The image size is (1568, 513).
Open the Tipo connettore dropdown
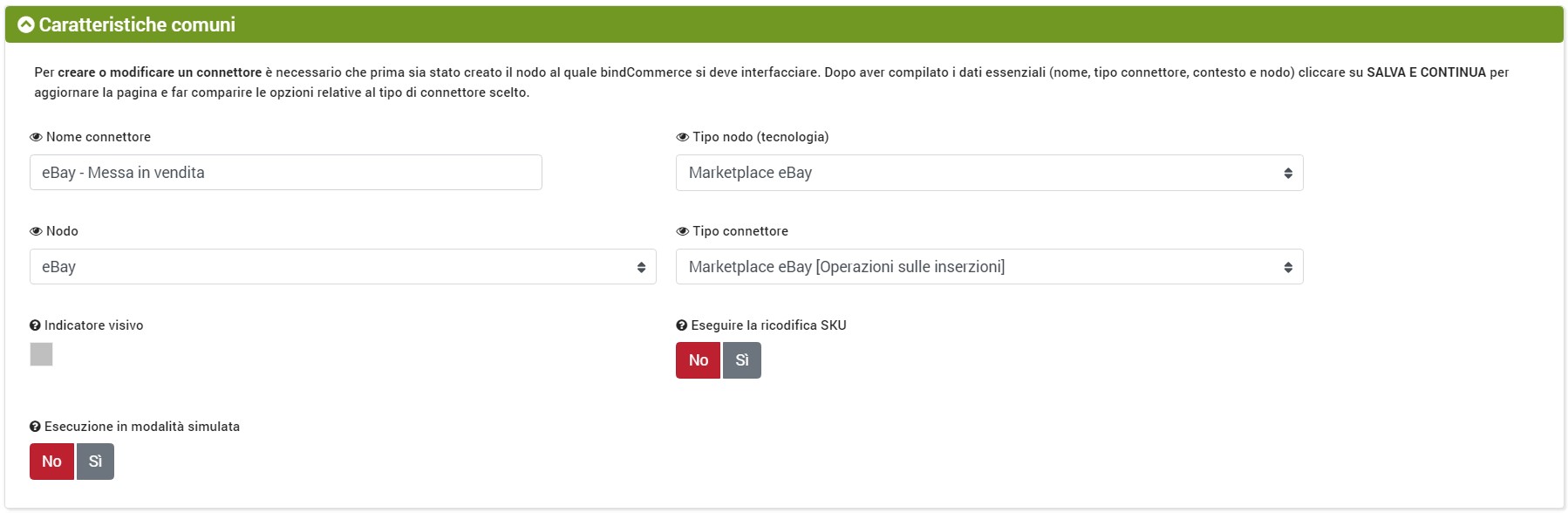pos(989,267)
